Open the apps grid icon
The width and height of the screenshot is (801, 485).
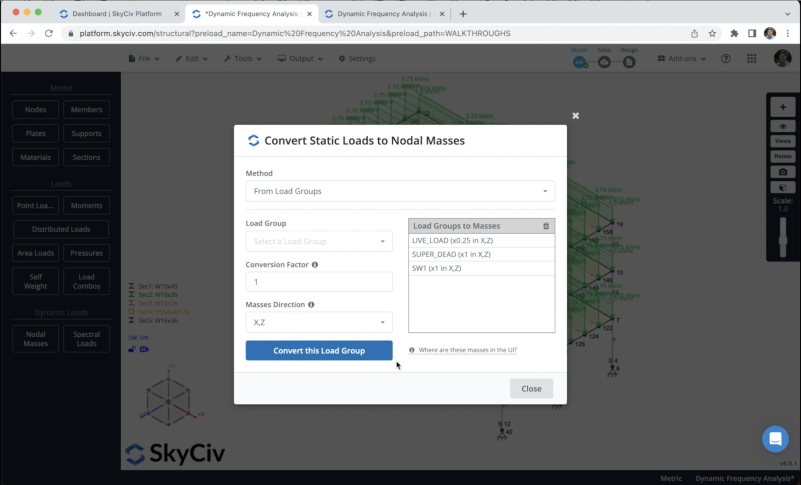[x=751, y=59]
